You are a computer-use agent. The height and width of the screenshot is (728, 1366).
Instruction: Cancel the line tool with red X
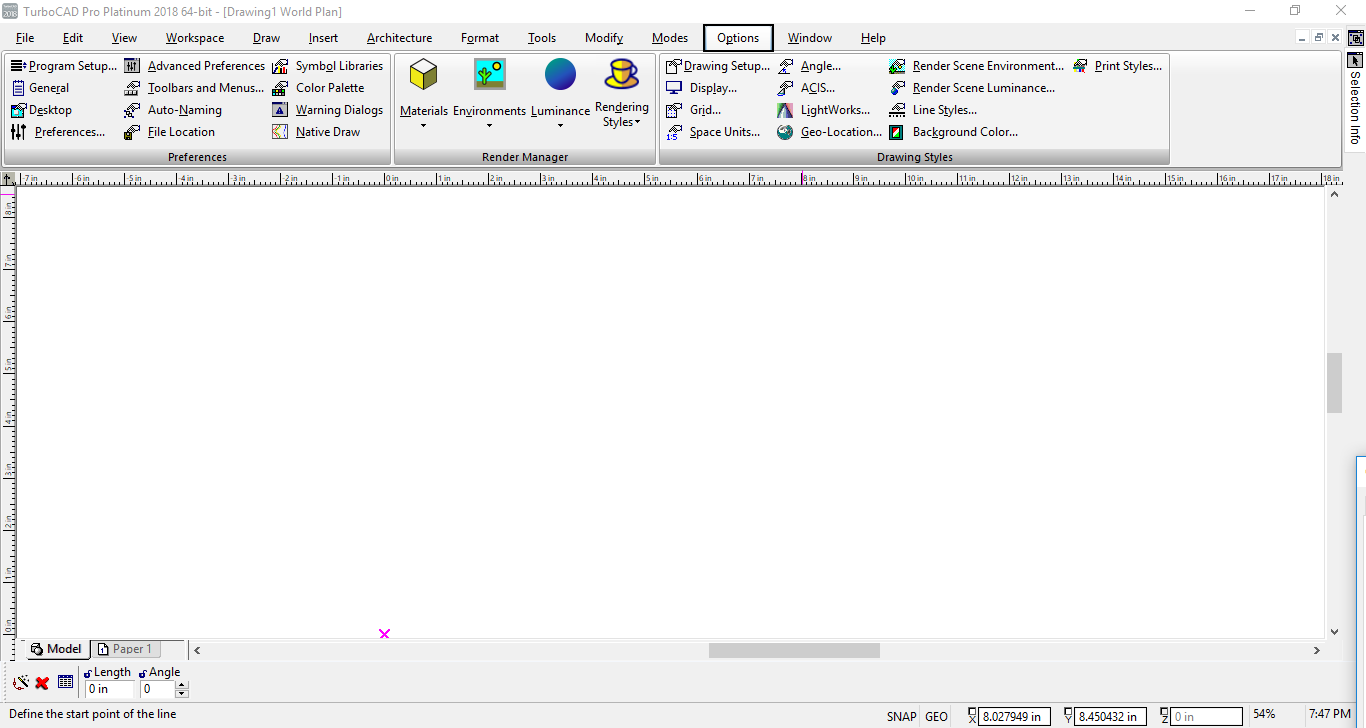click(x=42, y=683)
